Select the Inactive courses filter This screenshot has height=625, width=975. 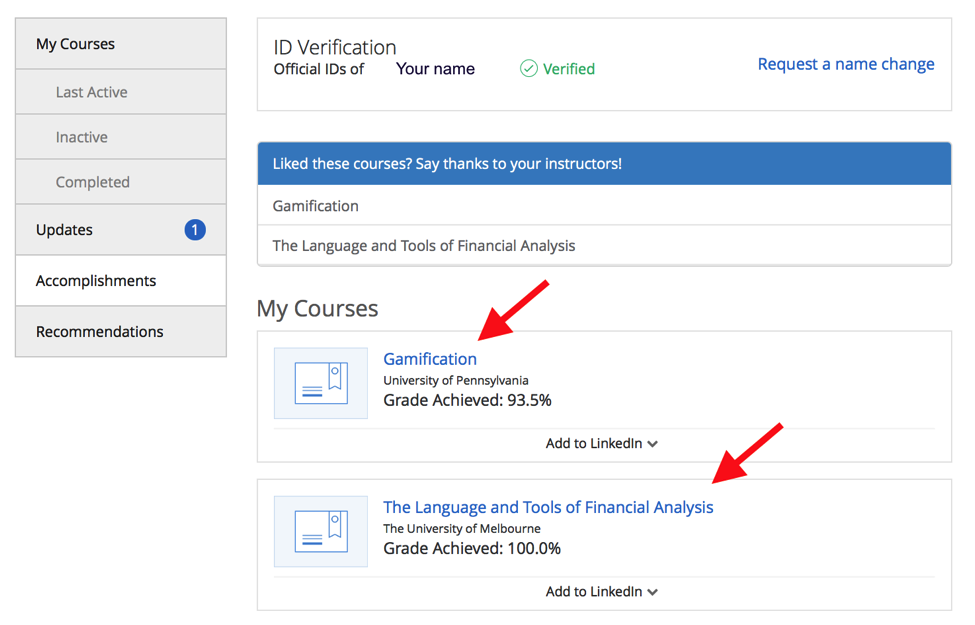point(82,137)
